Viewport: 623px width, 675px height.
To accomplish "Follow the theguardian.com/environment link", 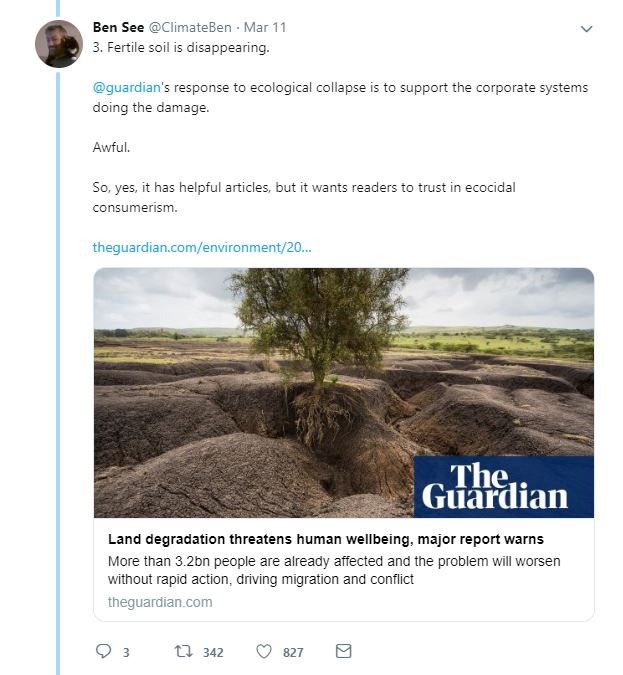I will [202, 247].
